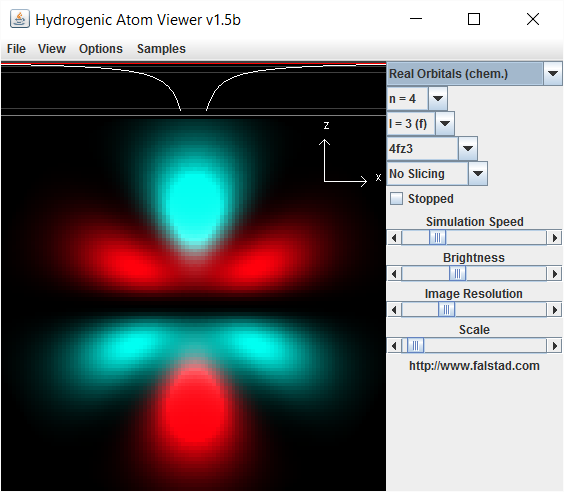Click Scale slider right arrow
Screen dimensions: 564x492
pyautogui.click(x=554, y=346)
